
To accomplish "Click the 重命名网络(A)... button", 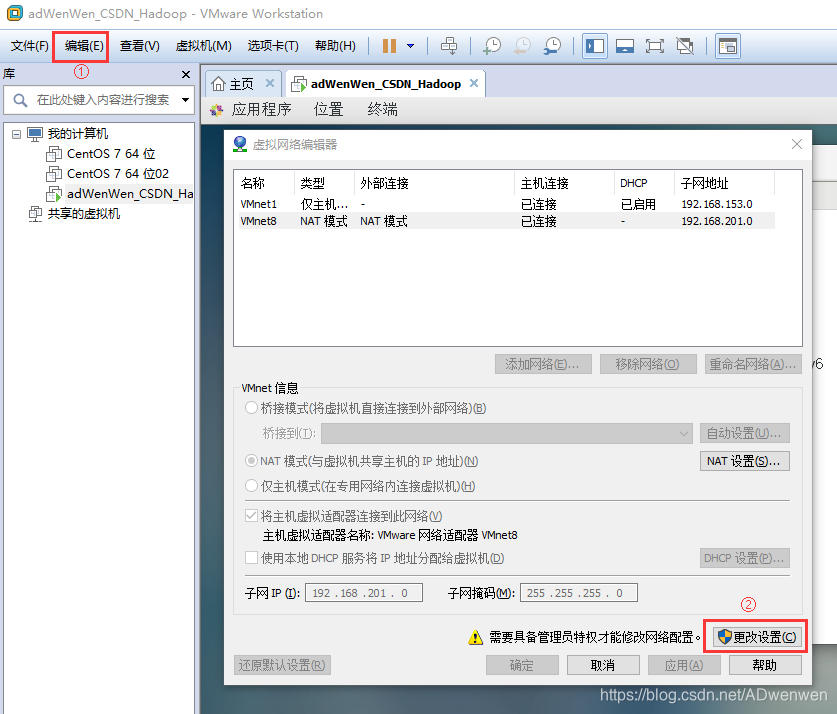I will tap(753, 364).
